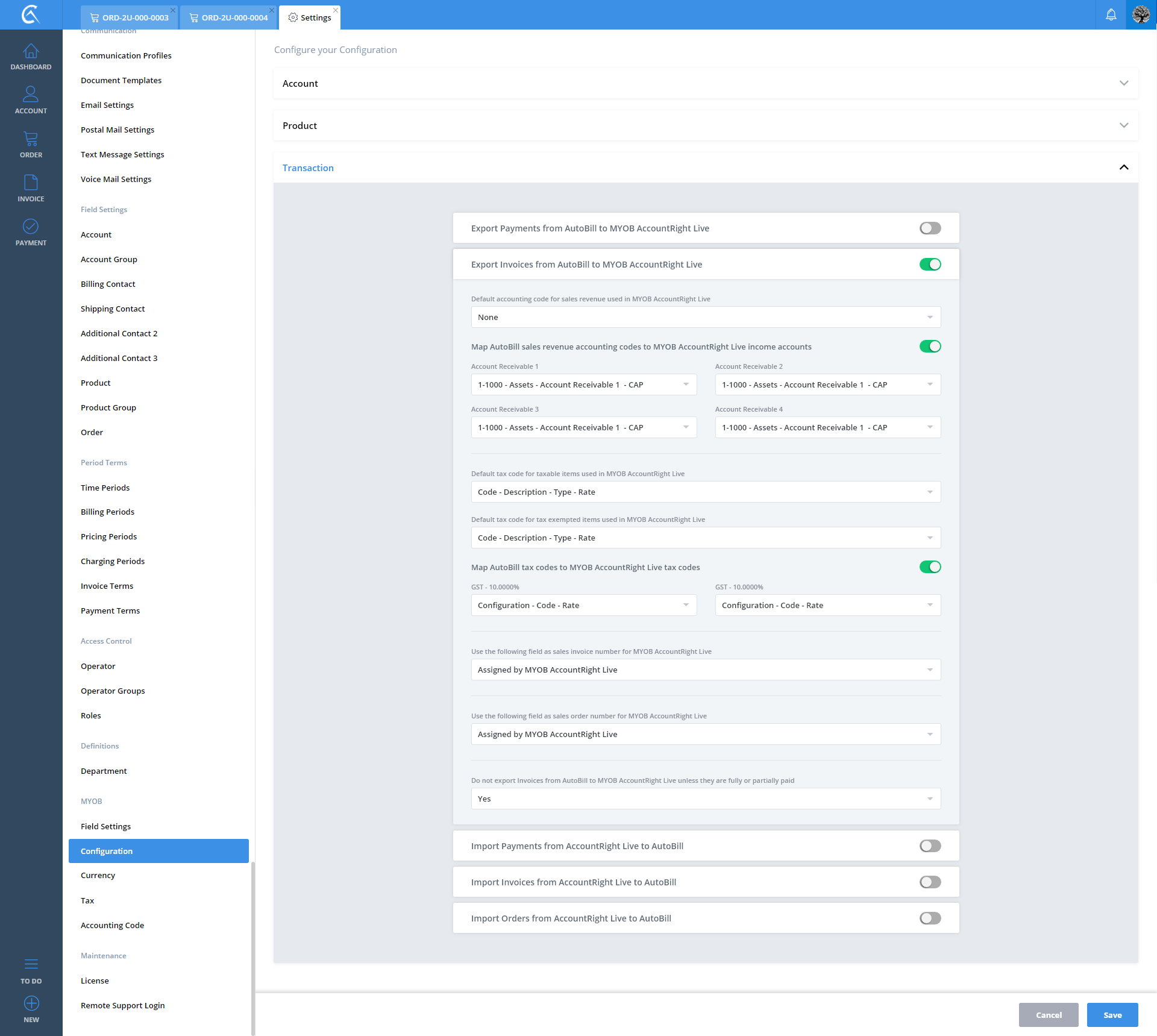
Task: Open the Dashboard home icon
Action: (31, 52)
